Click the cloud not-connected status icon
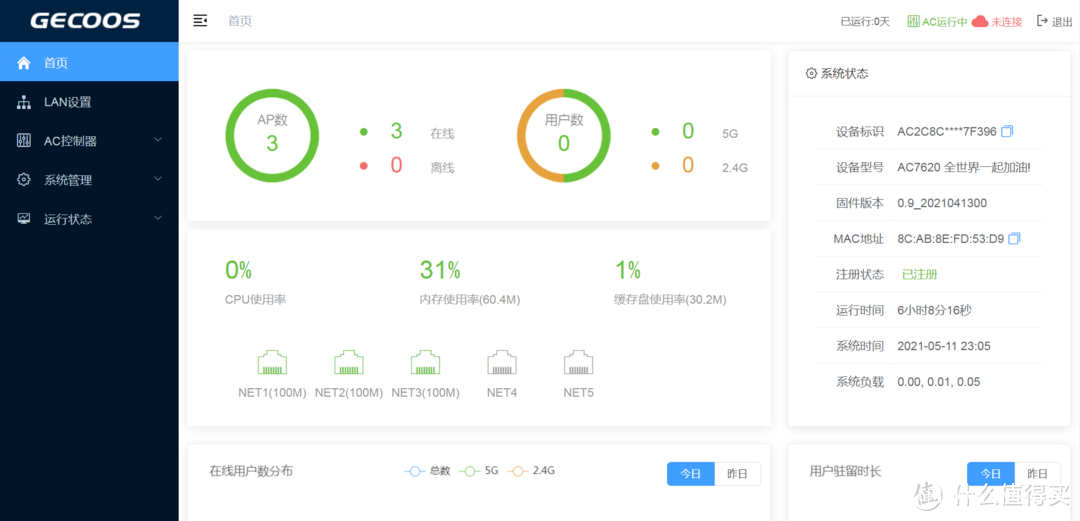Viewport: 1080px width, 521px height. 980,21
